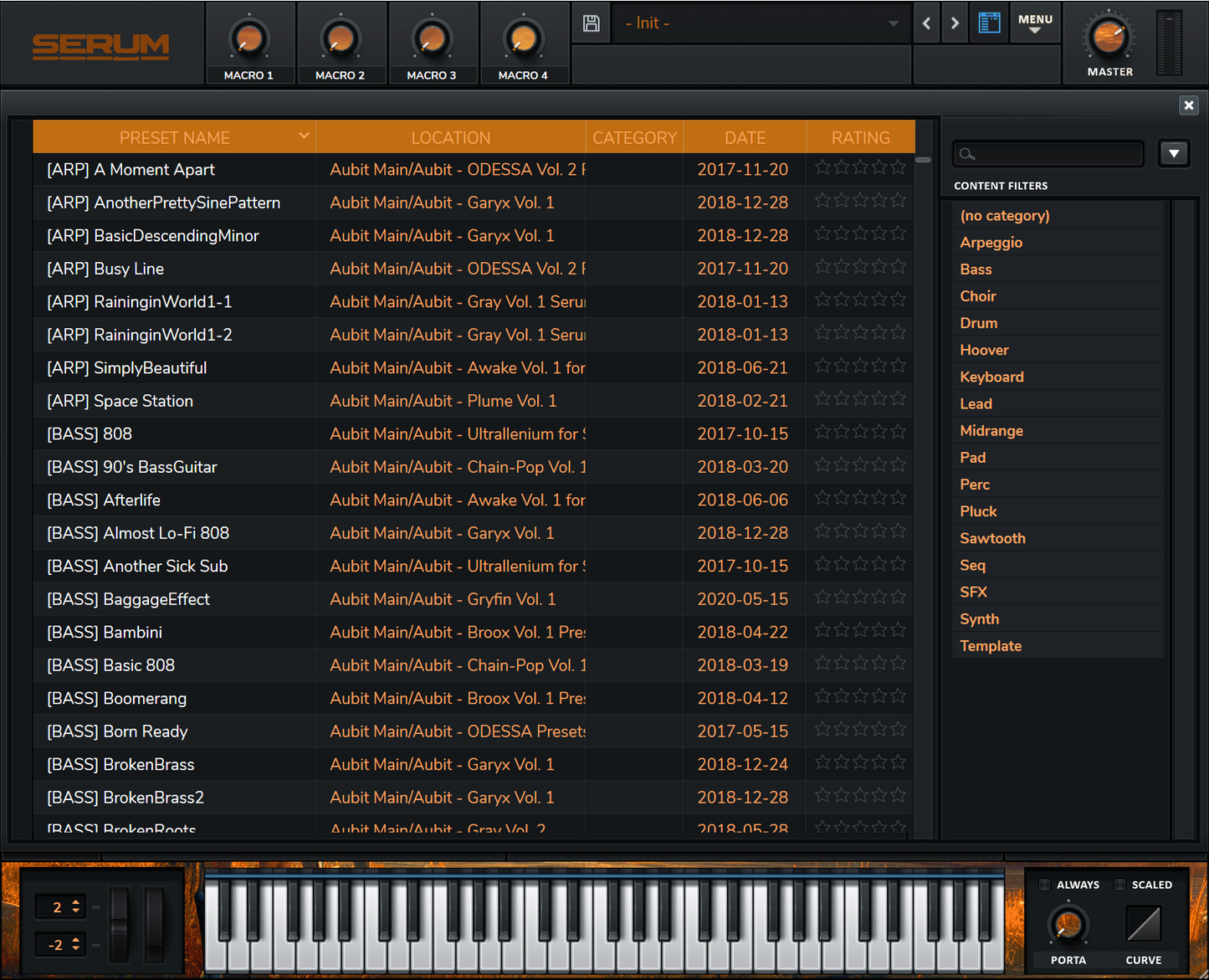Rate [BASS] BaggageEffect preset stars
The image size is (1209, 980).
click(x=860, y=597)
